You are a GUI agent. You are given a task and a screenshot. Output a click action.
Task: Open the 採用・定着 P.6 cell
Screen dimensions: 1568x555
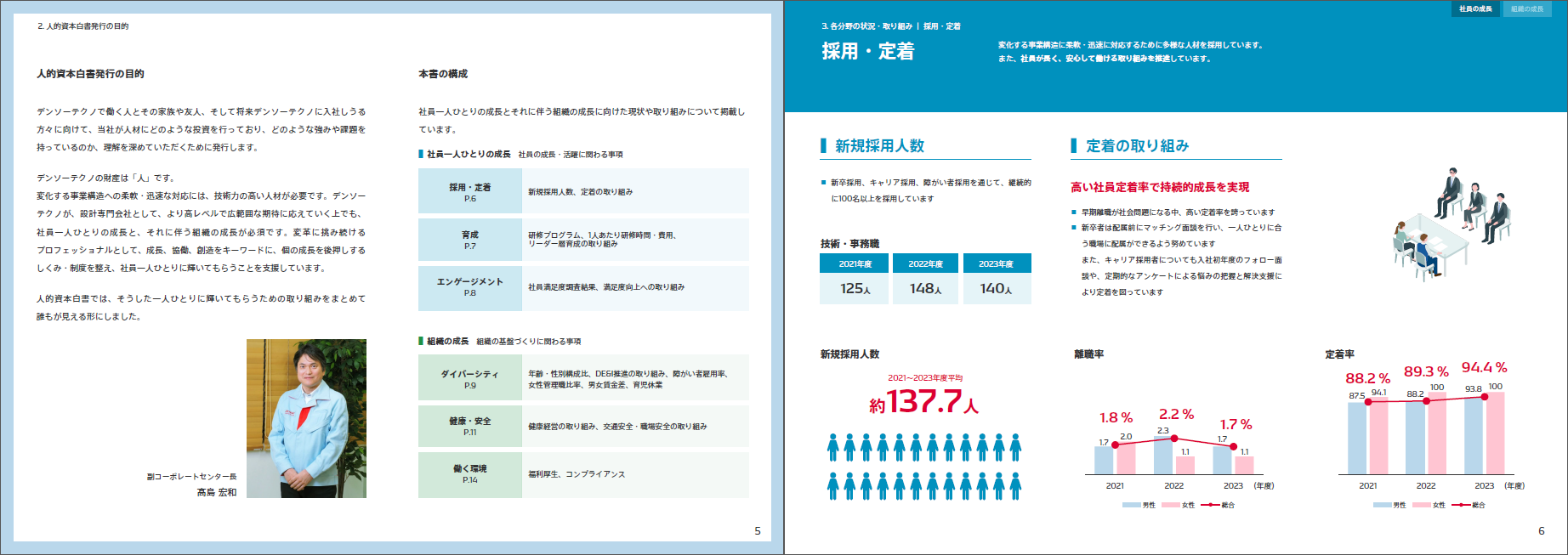pos(470,192)
